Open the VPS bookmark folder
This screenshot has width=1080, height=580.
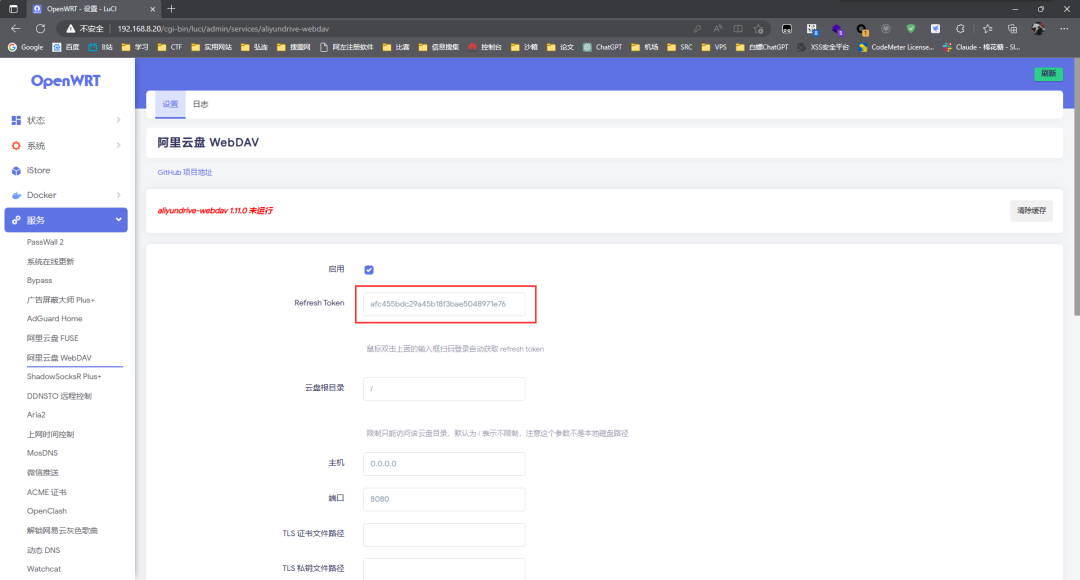click(x=714, y=48)
